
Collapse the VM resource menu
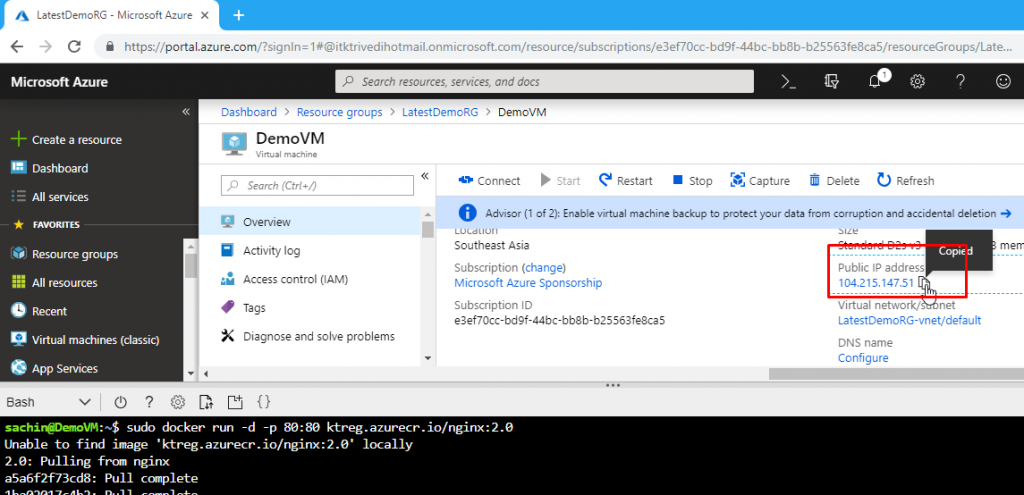[424, 176]
